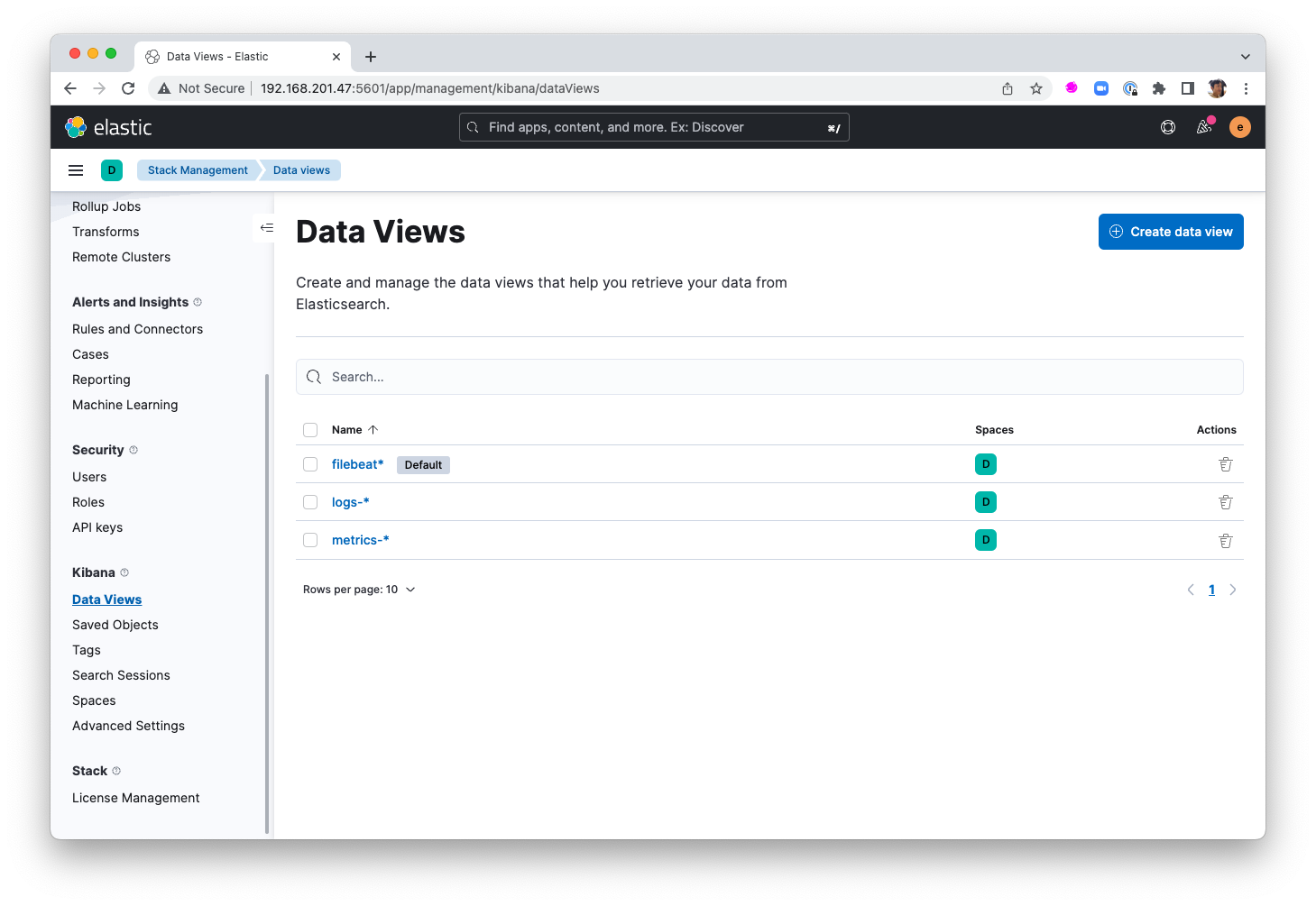Check the filebeat* row checkbox

(x=310, y=464)
